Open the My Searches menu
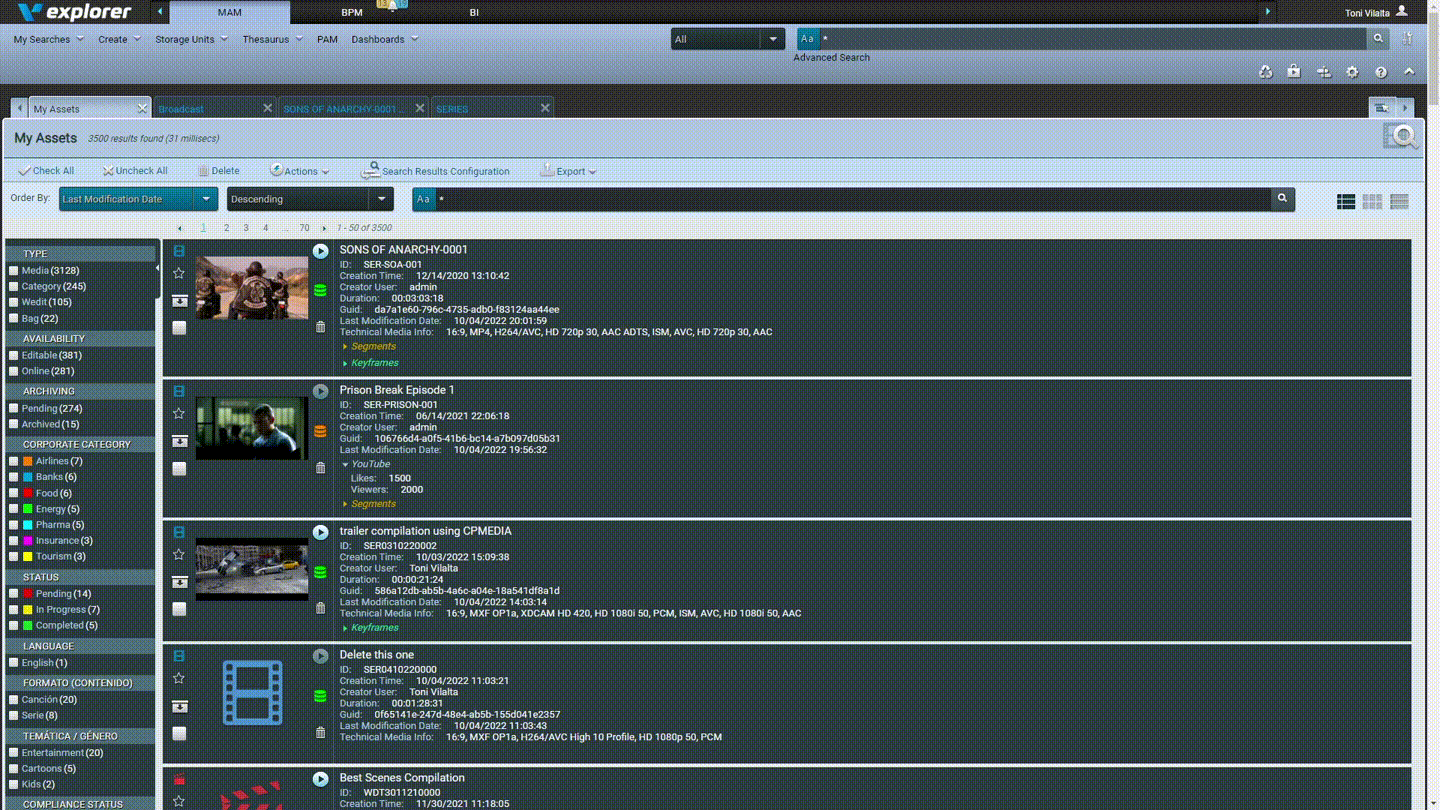This screenshot has height=810, width=1440. 48,39
